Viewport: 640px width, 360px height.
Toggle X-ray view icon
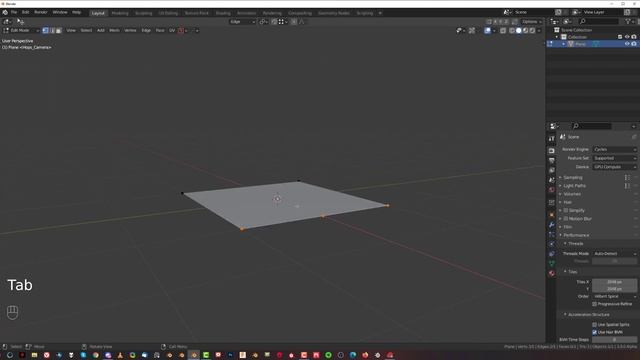(x=503, y=30)
